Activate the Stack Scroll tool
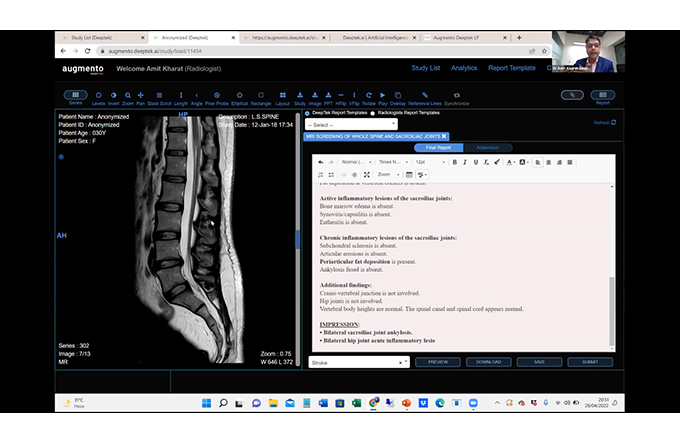 point(159,98)
